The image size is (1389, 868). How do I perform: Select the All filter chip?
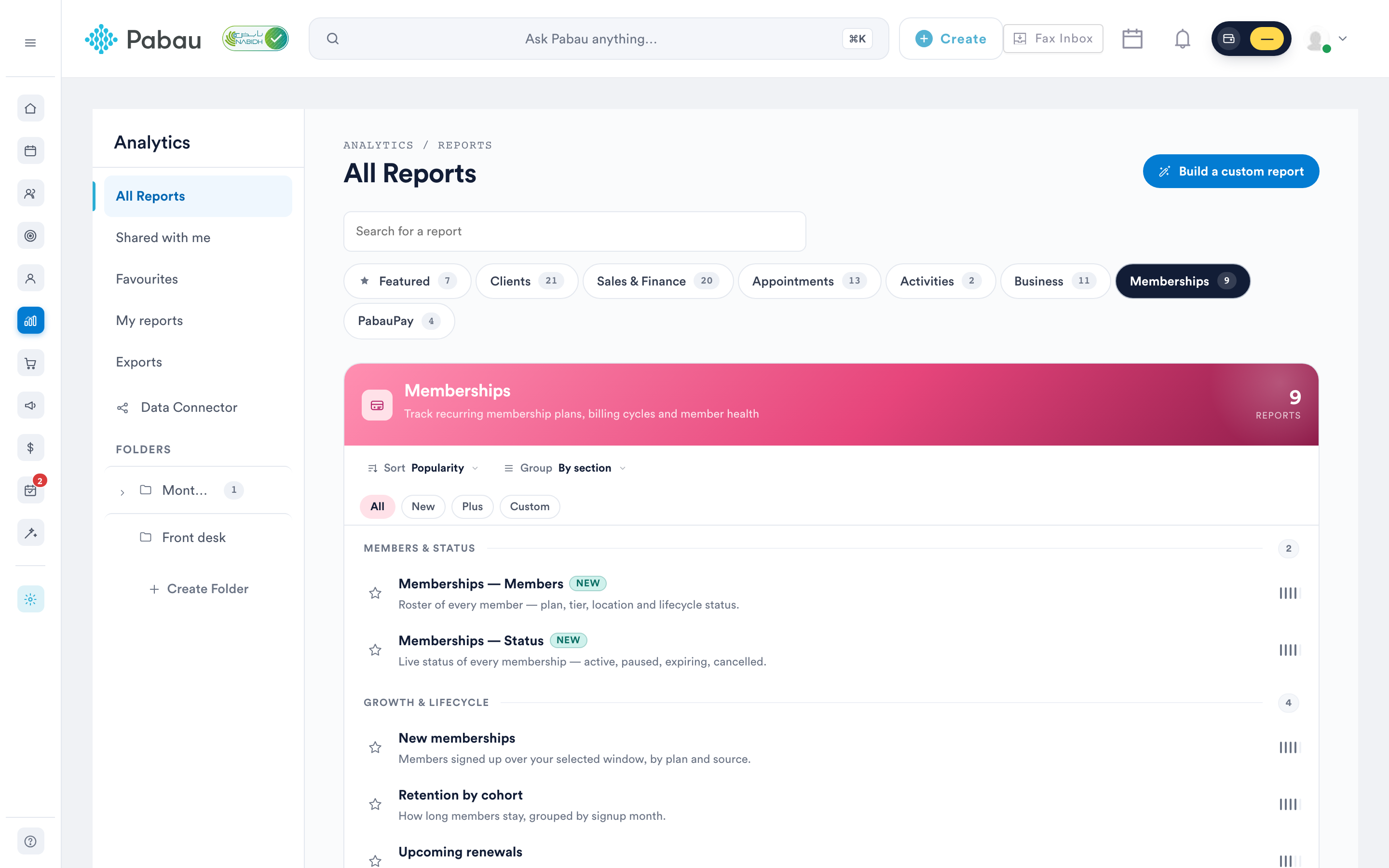377,506
